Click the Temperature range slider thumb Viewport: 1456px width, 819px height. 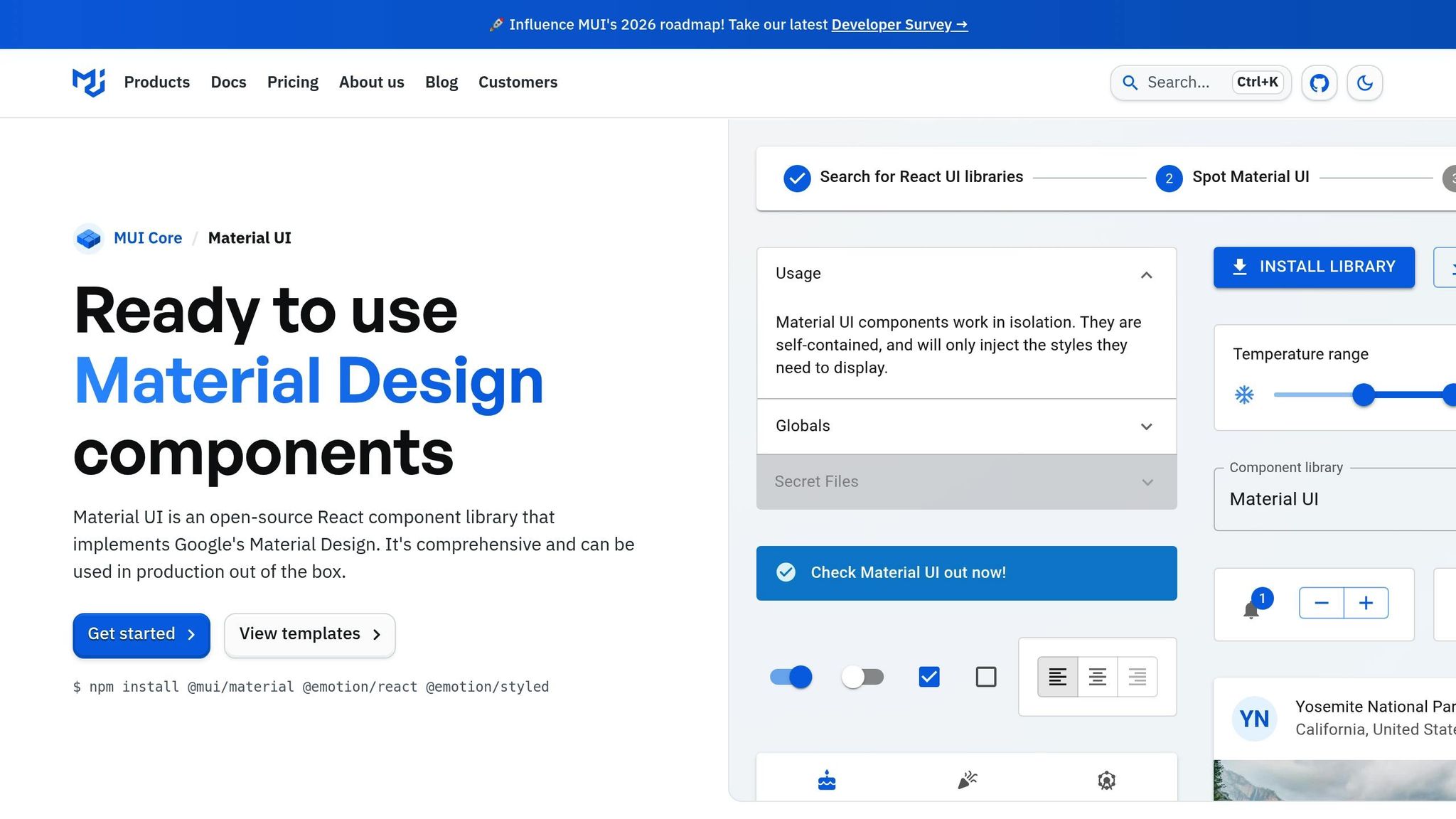click(x=1363, y=395)
